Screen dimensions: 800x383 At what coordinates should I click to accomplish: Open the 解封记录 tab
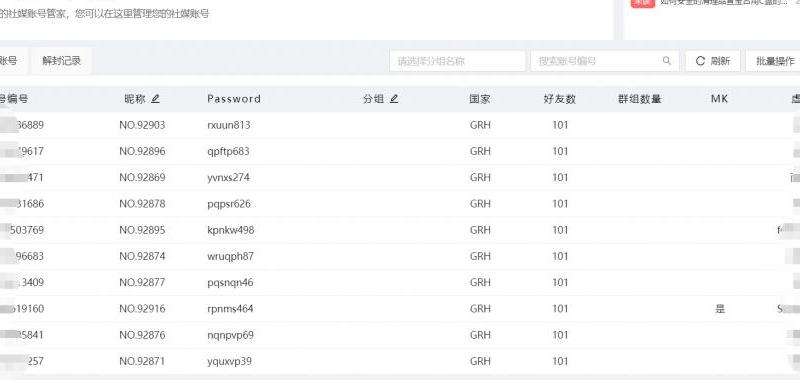click(61, 61)
